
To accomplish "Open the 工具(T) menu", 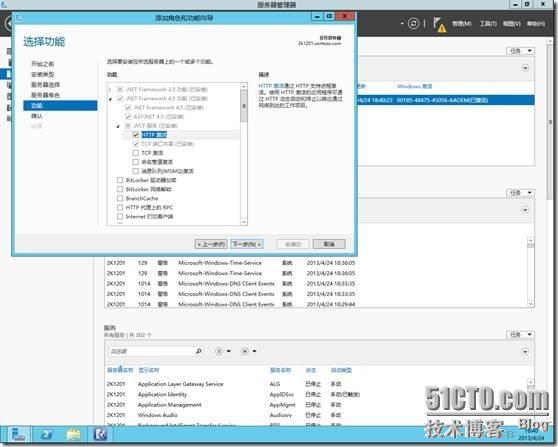I will (x=488, y=24).
